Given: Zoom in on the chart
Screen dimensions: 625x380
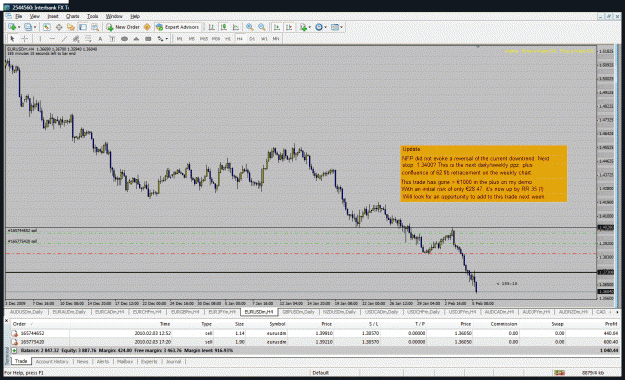Looking at the screenshot, I should (250, 27).
